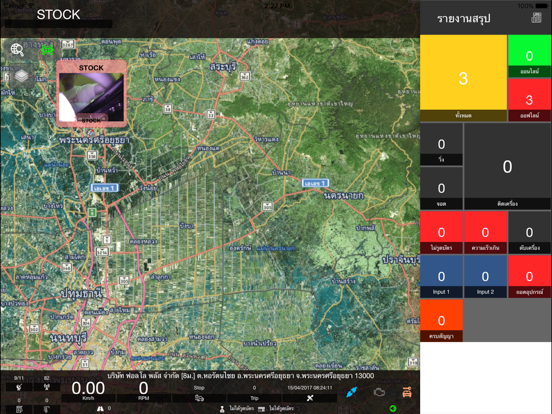Tap the GPS satellite signal icon
This screenshot has width=552, height=414.
point(19,388)
